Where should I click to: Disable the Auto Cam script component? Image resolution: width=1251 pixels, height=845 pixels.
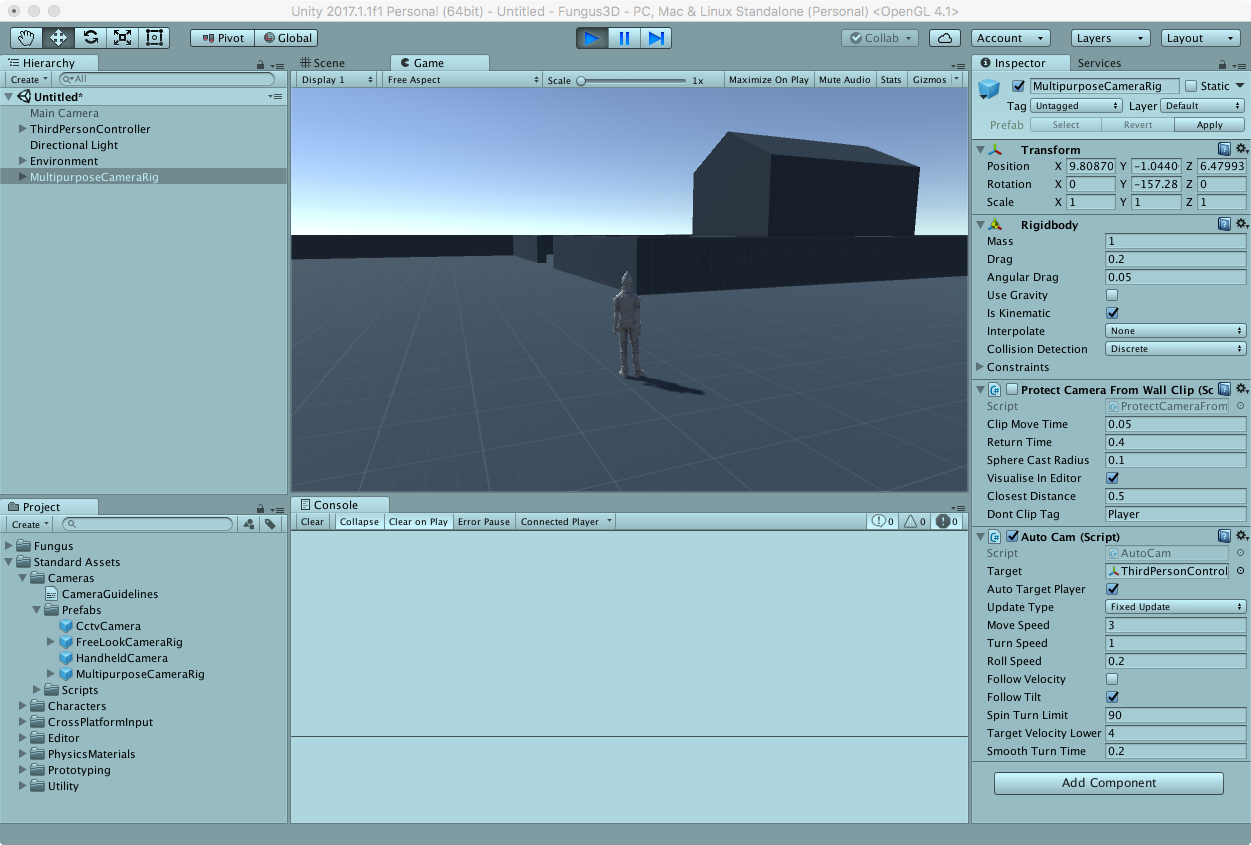tap(1012, 536)
